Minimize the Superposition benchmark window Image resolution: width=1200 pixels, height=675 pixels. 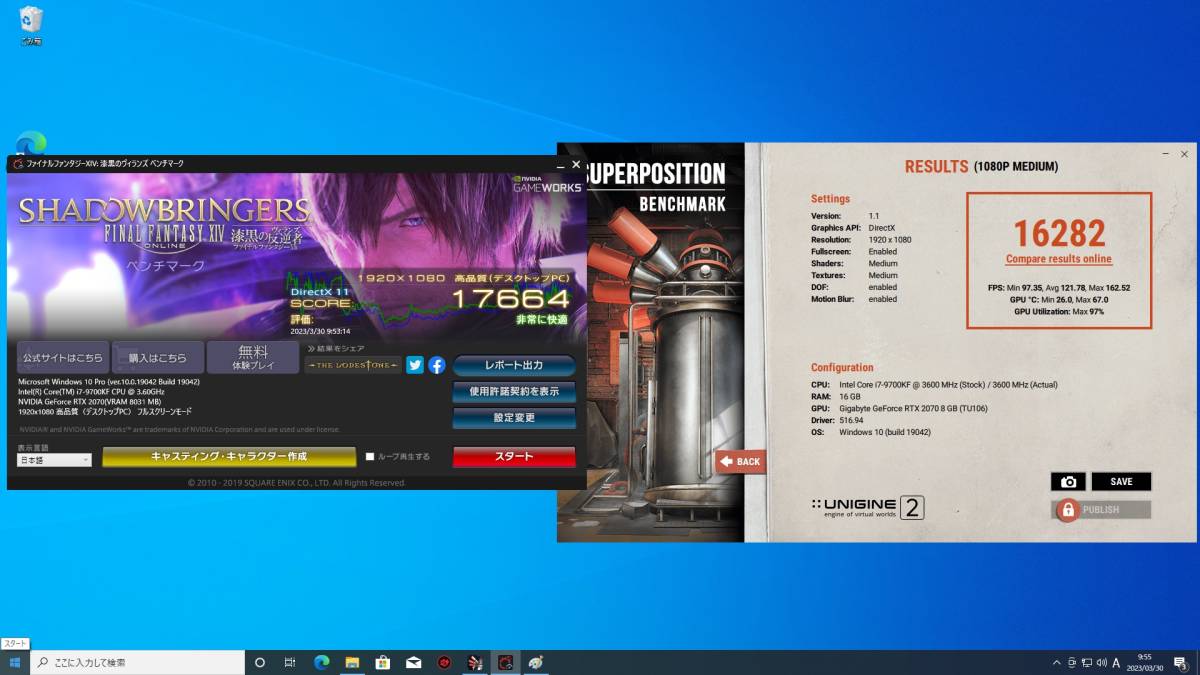tap(1165, 154)
